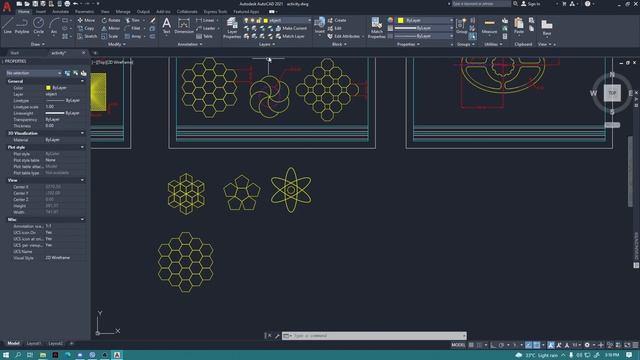Toggle grid display in status bar
The image size is (640, 360).
[471, 345]
